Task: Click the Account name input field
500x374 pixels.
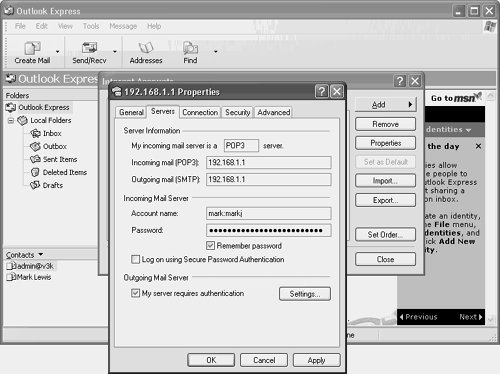Action: 269,213
